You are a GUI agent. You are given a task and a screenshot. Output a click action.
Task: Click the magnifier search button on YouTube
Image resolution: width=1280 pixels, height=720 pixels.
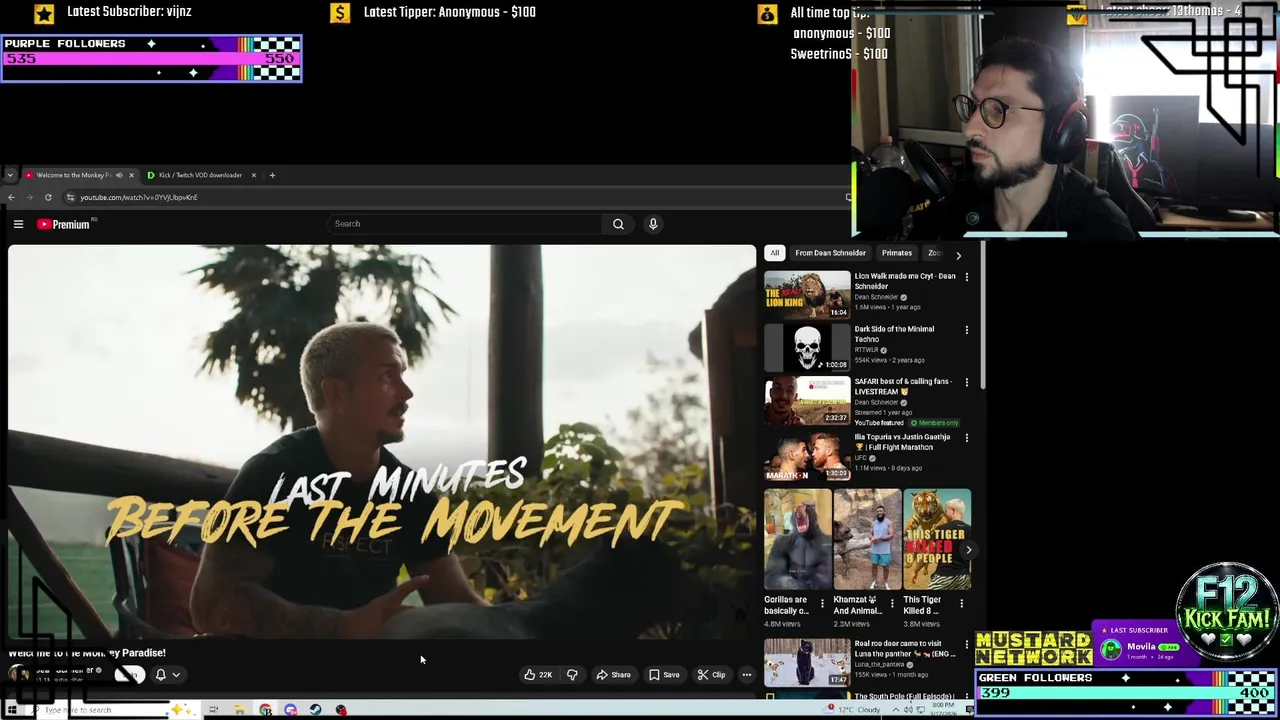tap(618, 224)
